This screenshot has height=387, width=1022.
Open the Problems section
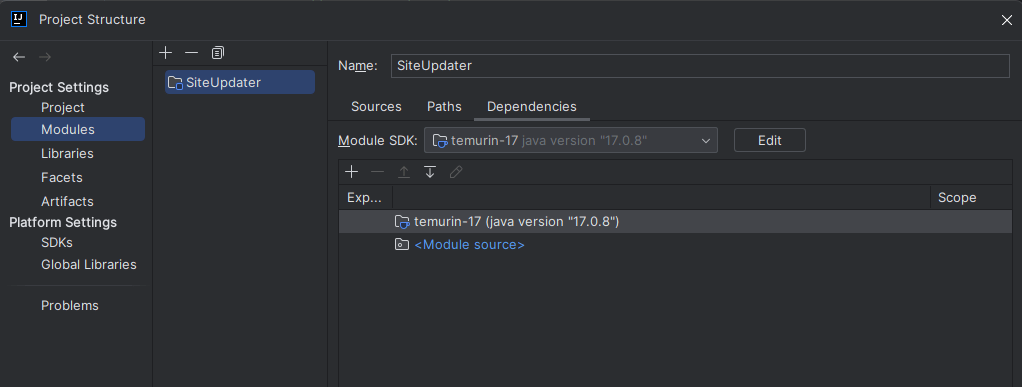tap(70, 306)
